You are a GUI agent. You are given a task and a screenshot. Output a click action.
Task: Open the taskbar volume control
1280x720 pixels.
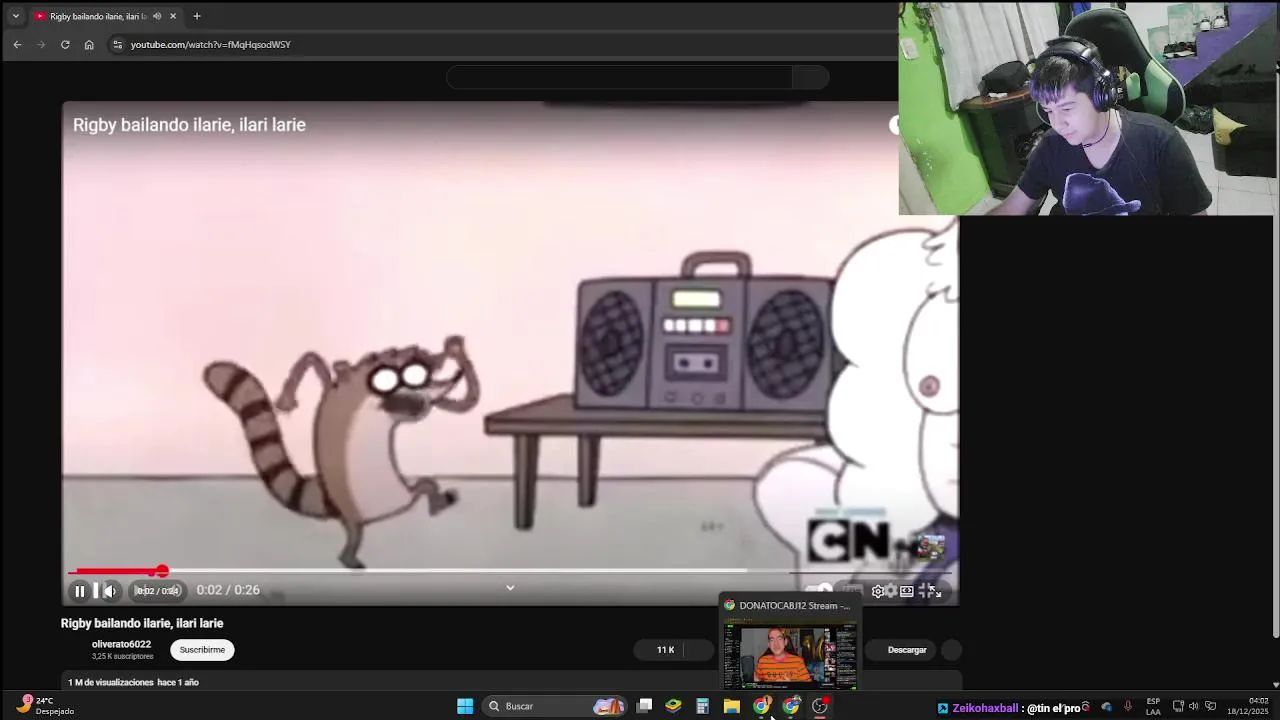coord(1193,706)
